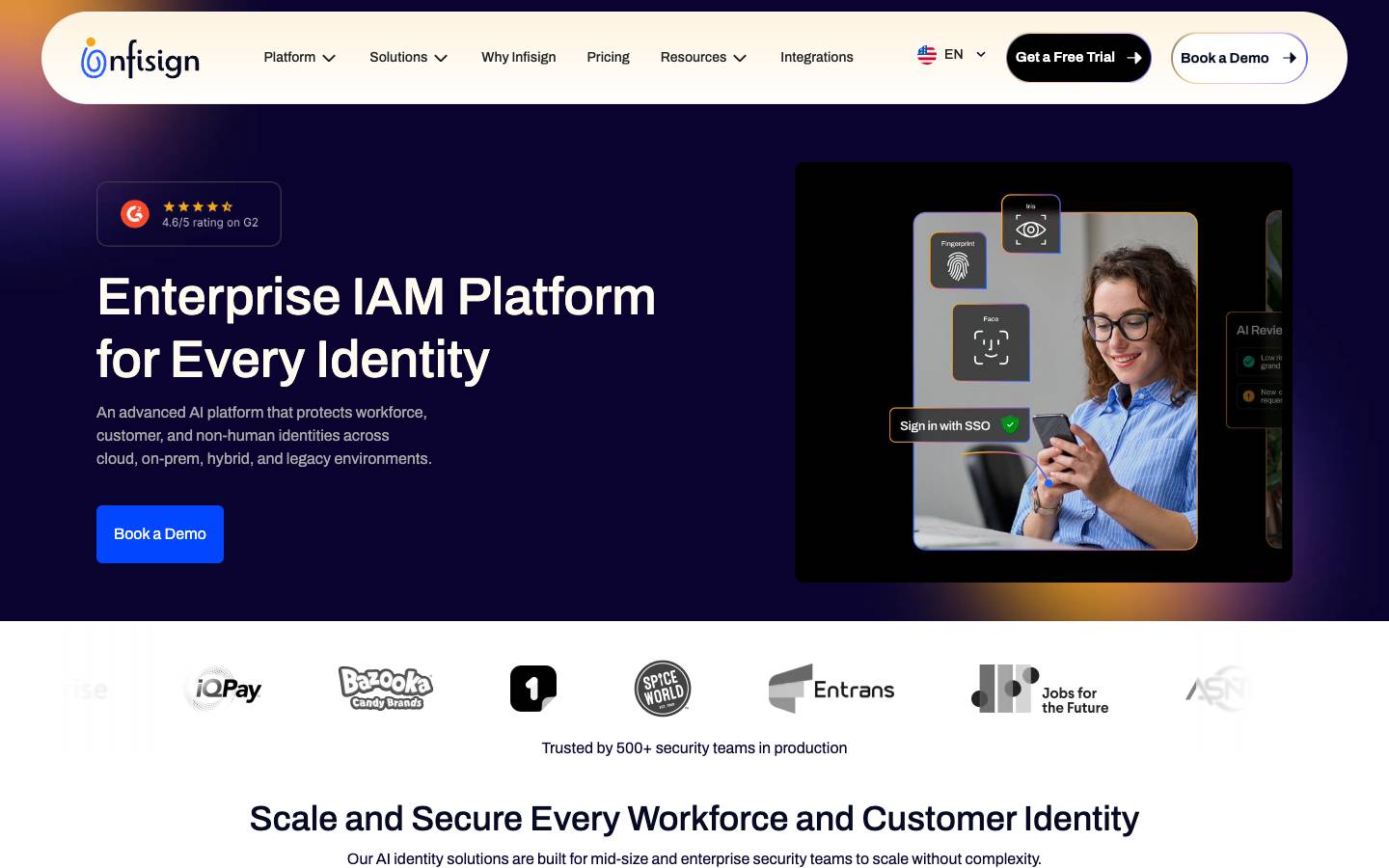Click the Sign in with SSO badge
Viewport: 1389px width, 868px height.
coord(959,425)
